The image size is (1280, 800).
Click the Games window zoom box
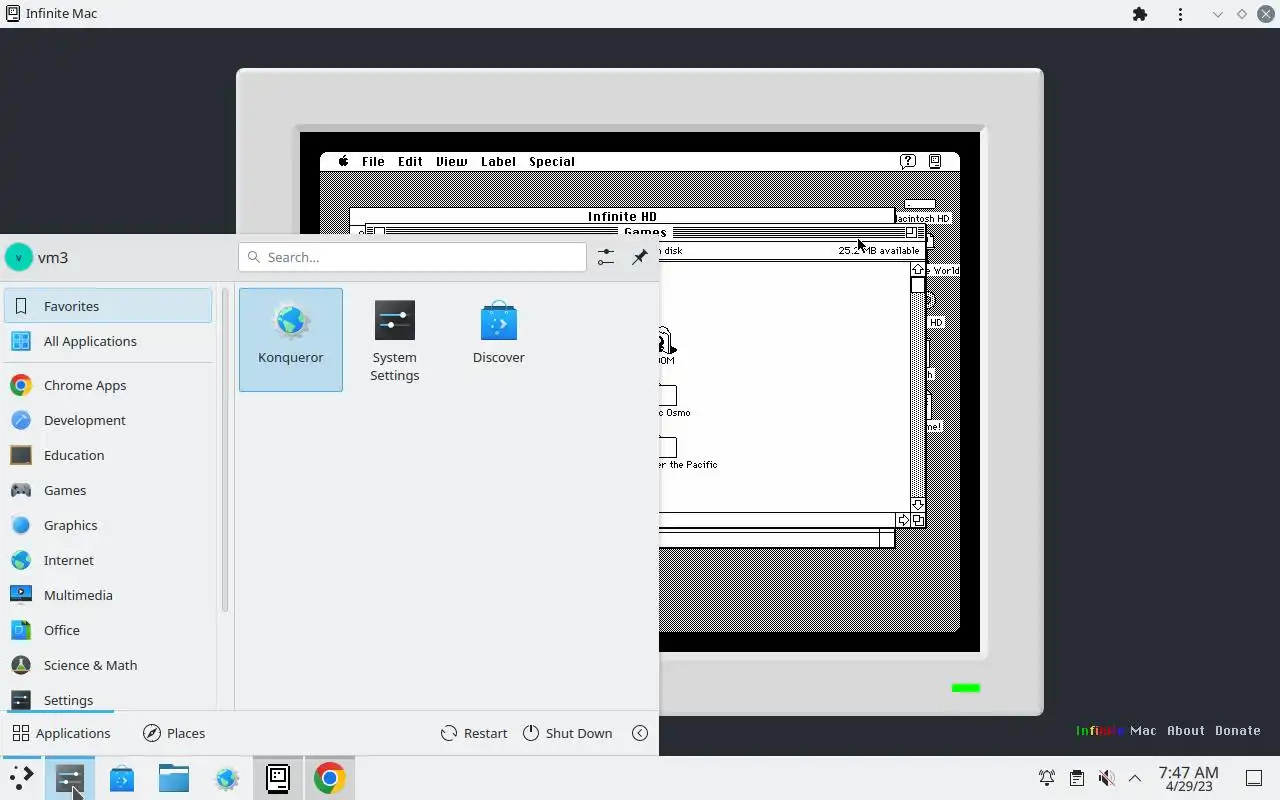click(910, 232)
